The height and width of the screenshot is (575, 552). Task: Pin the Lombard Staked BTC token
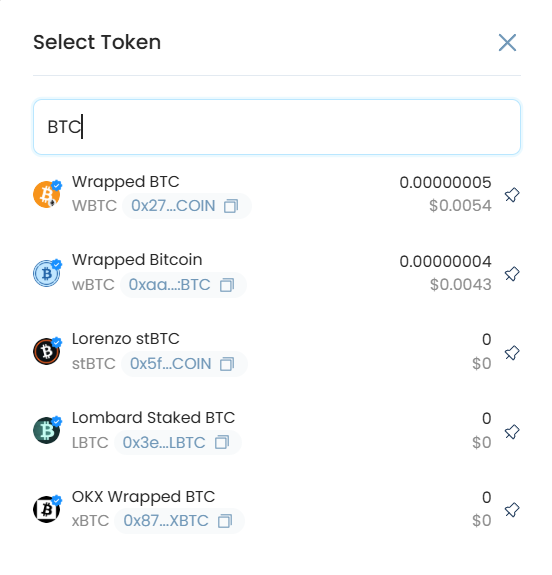pyautogui.click(x=512, y=432)
